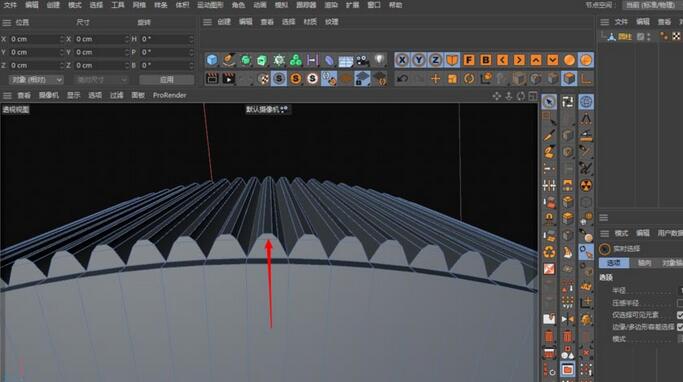
Task: Open coordinates panel hamburger menu
Action: coord(7,22)
